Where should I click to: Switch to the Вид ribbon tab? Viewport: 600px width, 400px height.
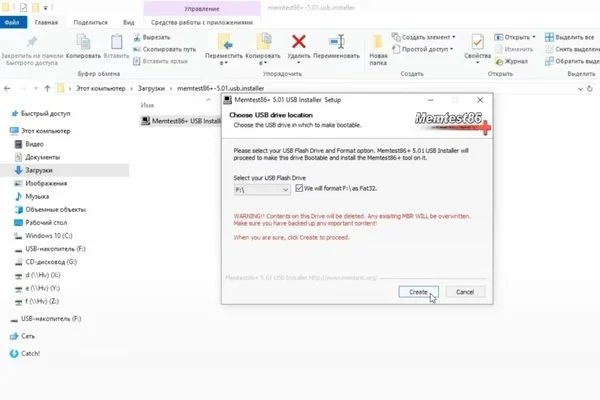(x=129, y=23)
